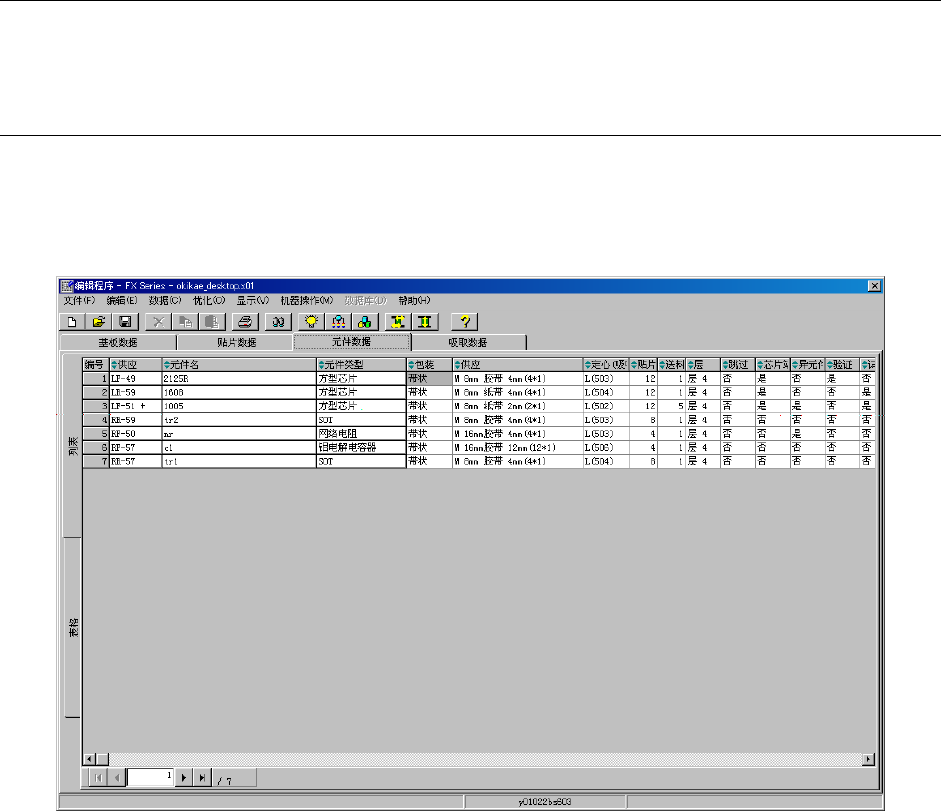
Task: Click the Save floppy disk icon
Action: click(125, 322)
